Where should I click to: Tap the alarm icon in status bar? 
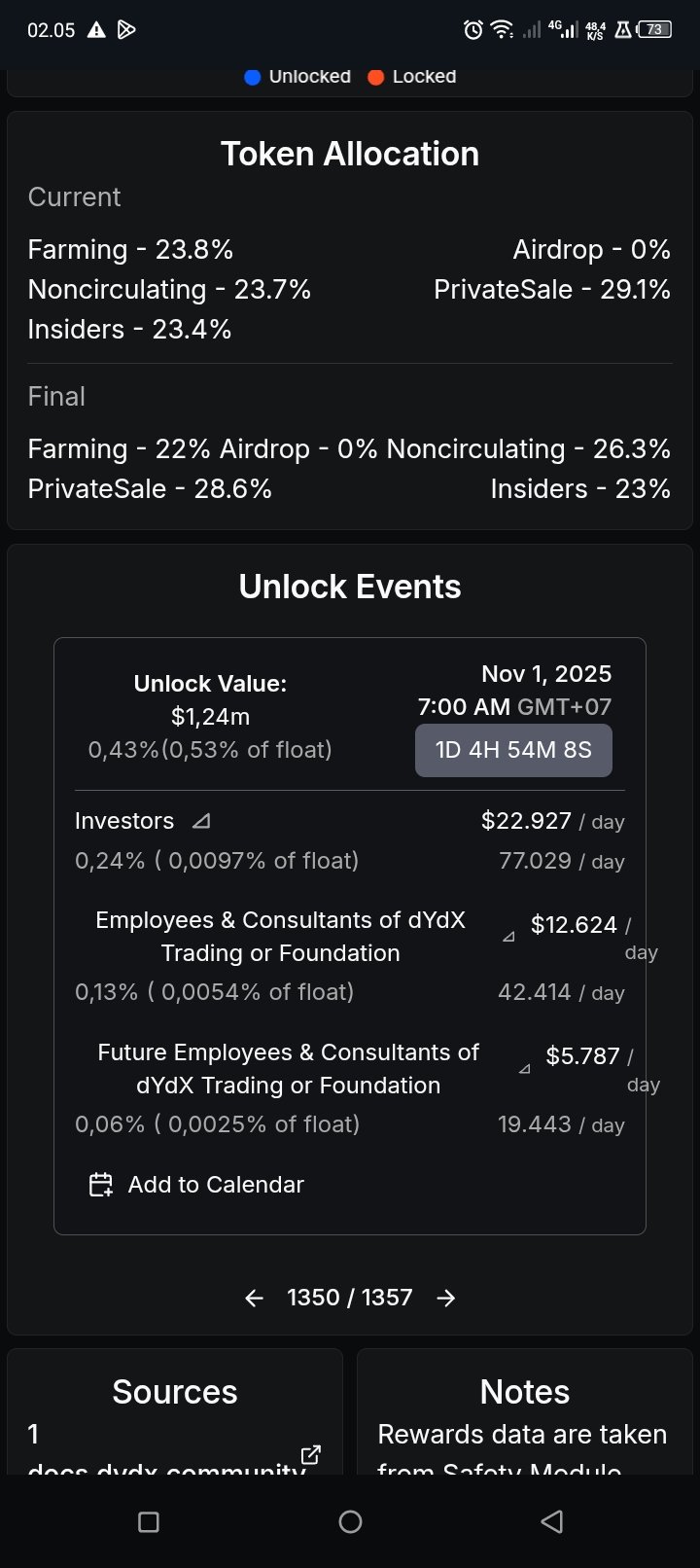pyautogui.click(x=473, y=30)
